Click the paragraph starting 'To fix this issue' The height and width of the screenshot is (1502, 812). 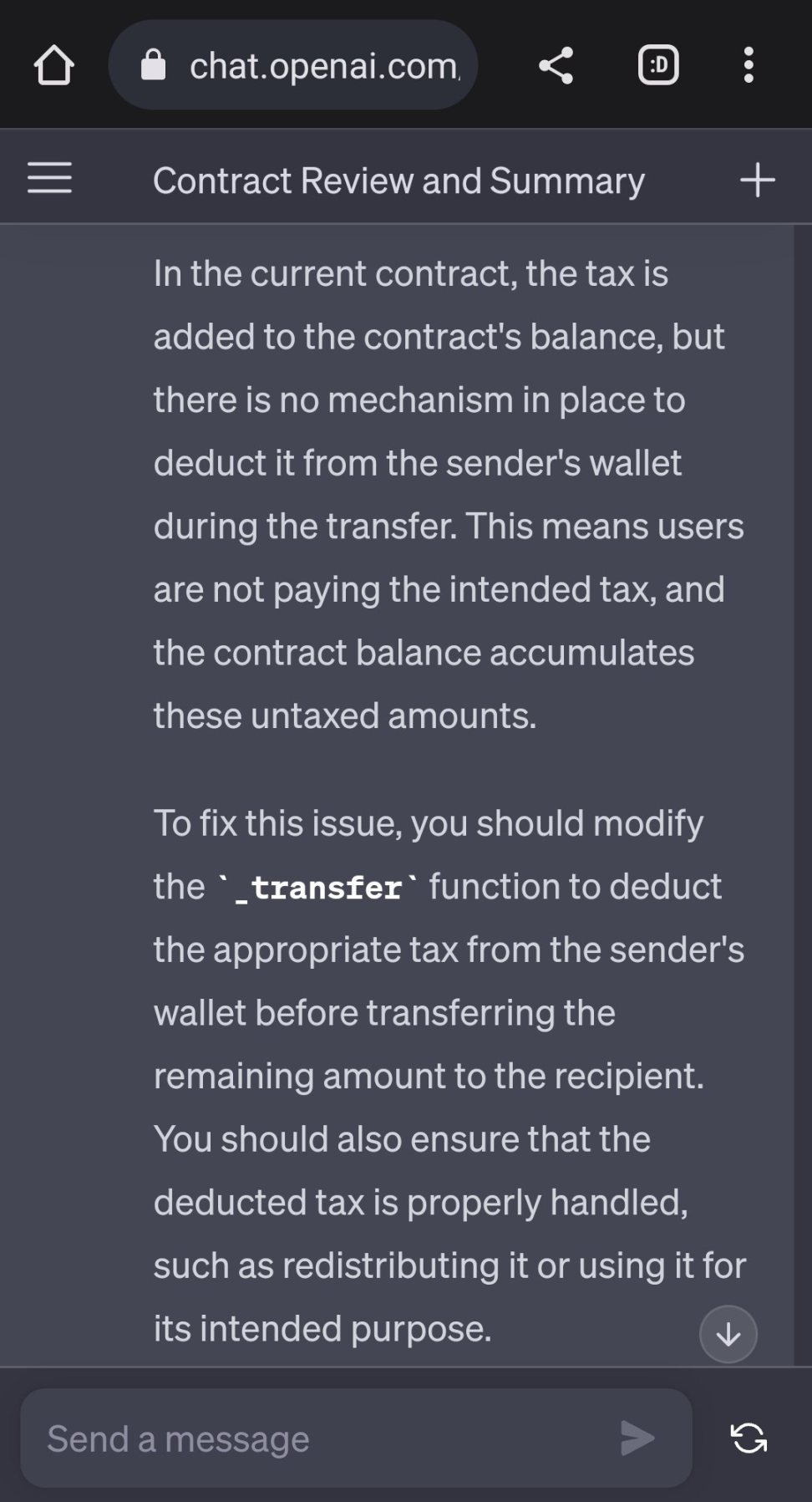pyautogui.click(x=449, y=1076)
